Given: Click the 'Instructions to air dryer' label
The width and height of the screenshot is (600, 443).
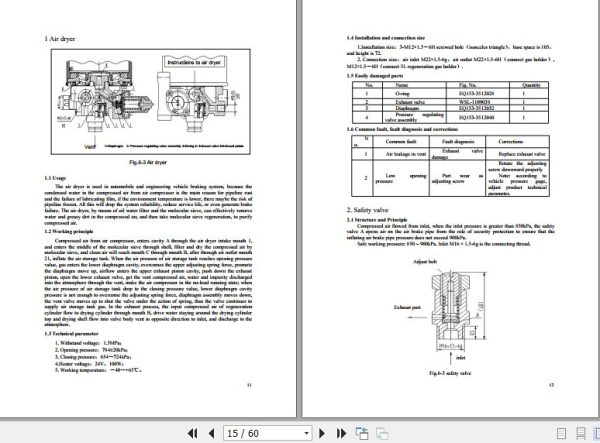Looking at the screenshot, I should point(194,62).
